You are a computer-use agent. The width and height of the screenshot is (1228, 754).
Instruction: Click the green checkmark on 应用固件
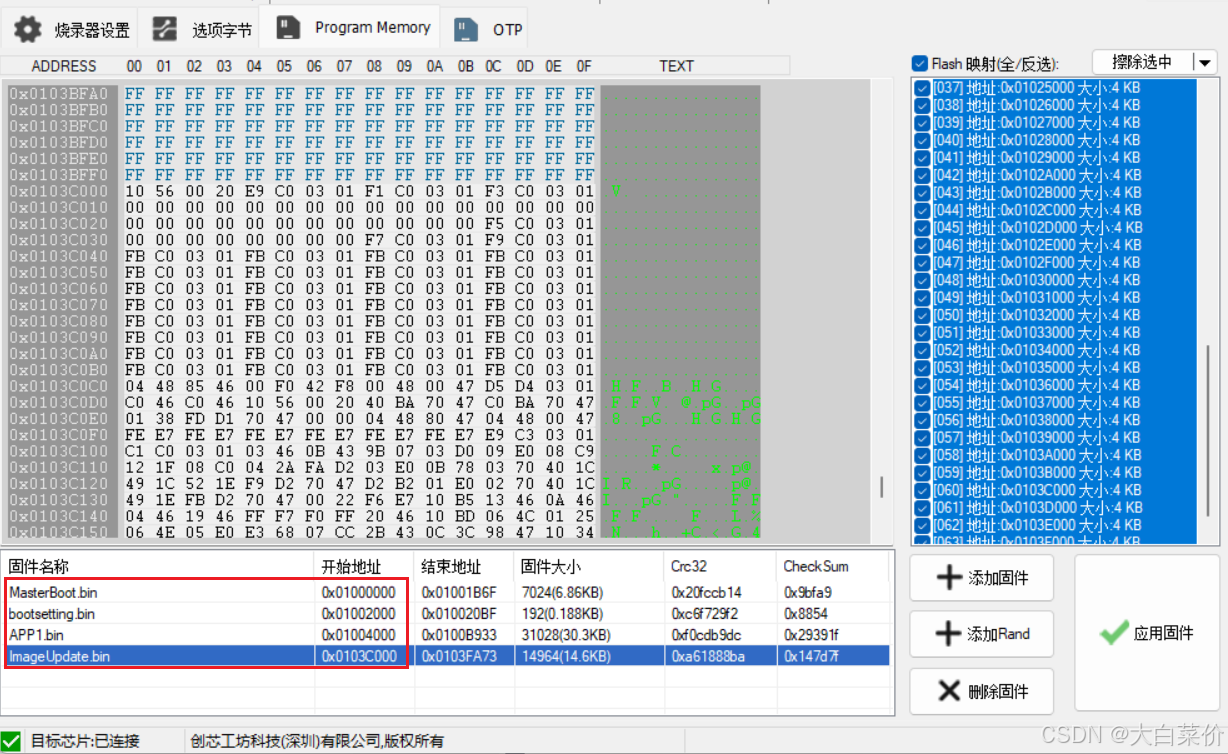coord(1114,633)
